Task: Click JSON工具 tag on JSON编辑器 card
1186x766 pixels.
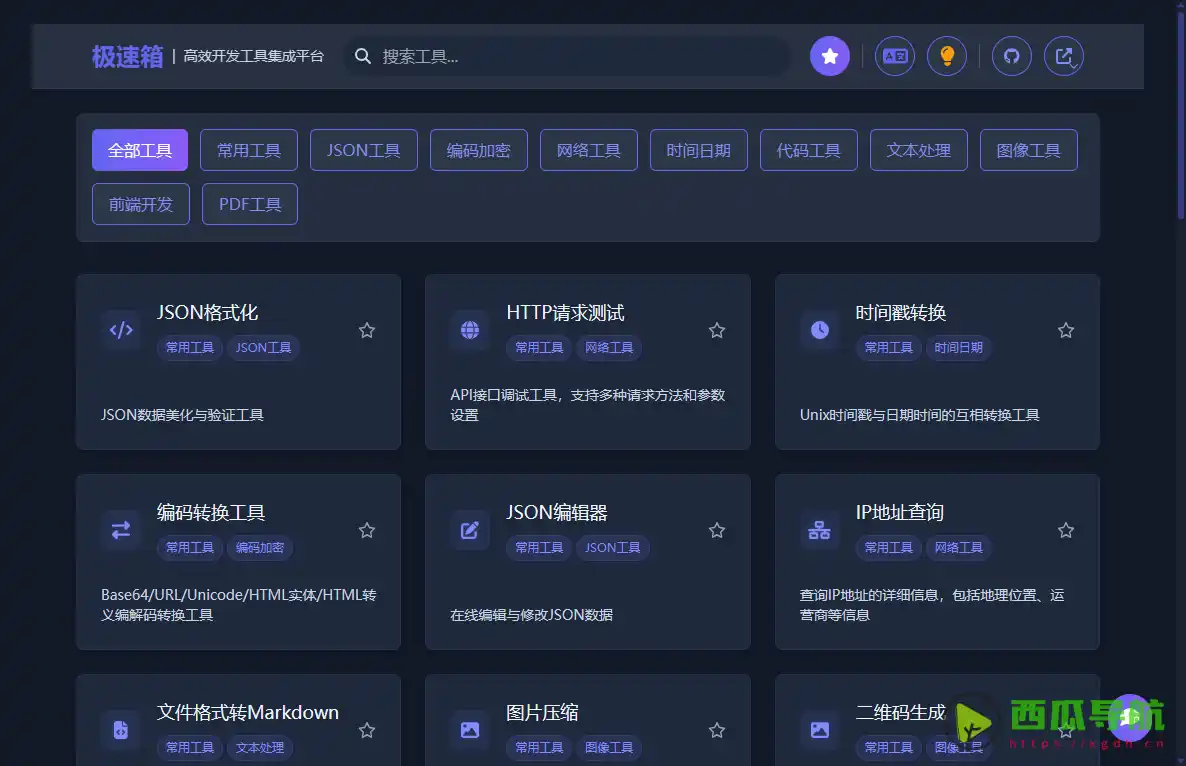Action: point(613,547)
